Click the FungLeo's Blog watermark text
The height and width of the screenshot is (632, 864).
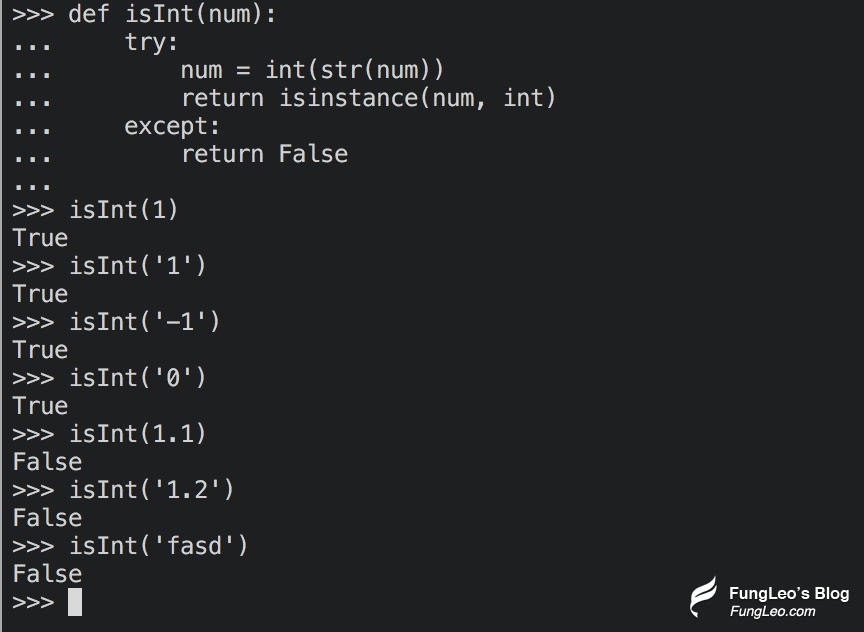coord(789,593)
